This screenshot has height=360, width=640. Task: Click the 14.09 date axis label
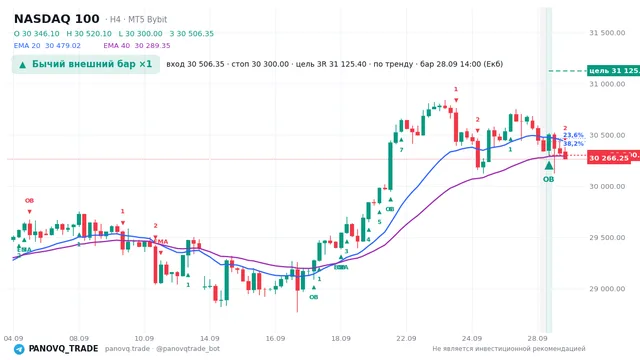209,338
